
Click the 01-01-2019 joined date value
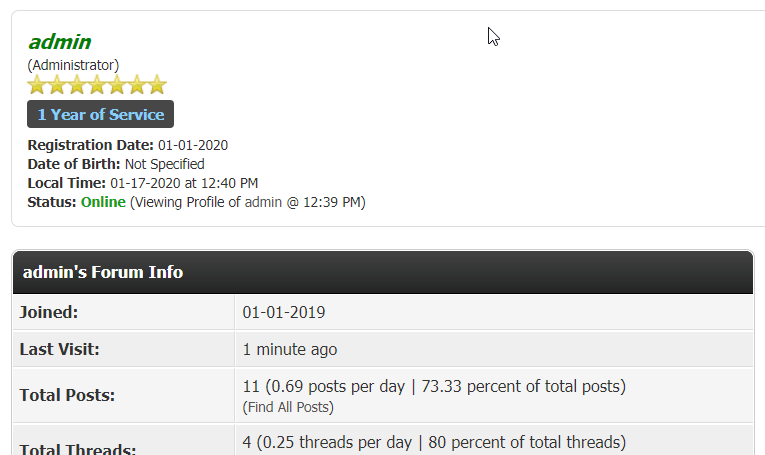284,312
